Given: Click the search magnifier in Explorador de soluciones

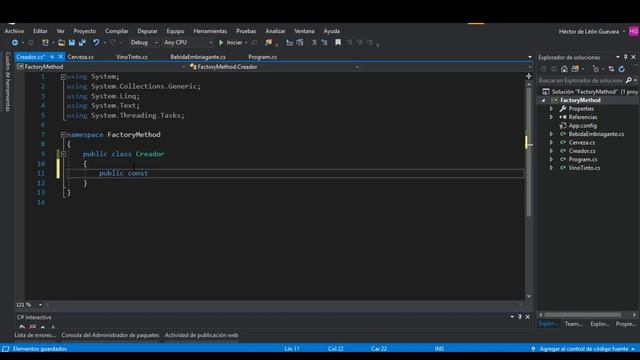Looking at the screenshot, I should pos(629,80).
